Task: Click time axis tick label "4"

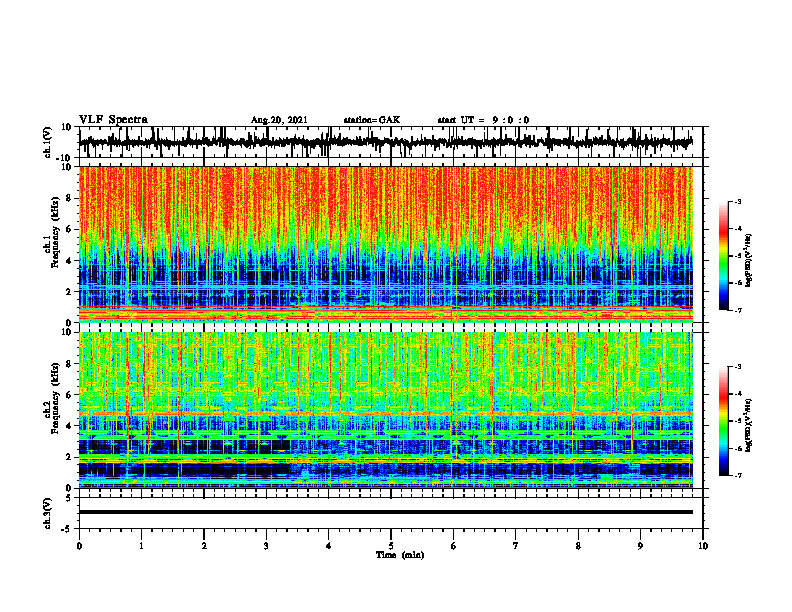Action: click(x=329, y=546)
